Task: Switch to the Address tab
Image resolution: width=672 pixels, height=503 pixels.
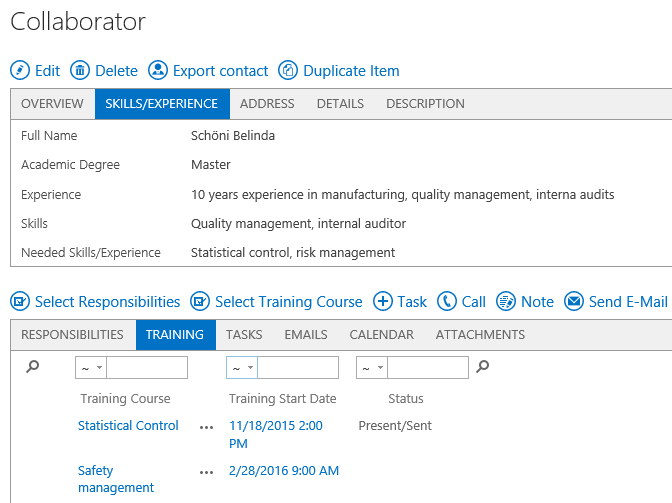Action: [267, 104]
